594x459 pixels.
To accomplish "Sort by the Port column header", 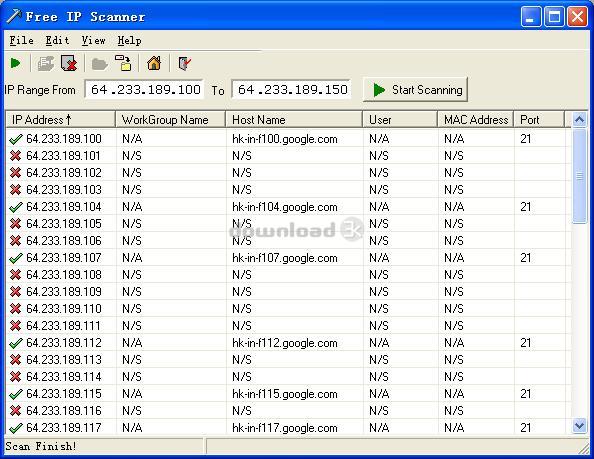I will [539, 120].
